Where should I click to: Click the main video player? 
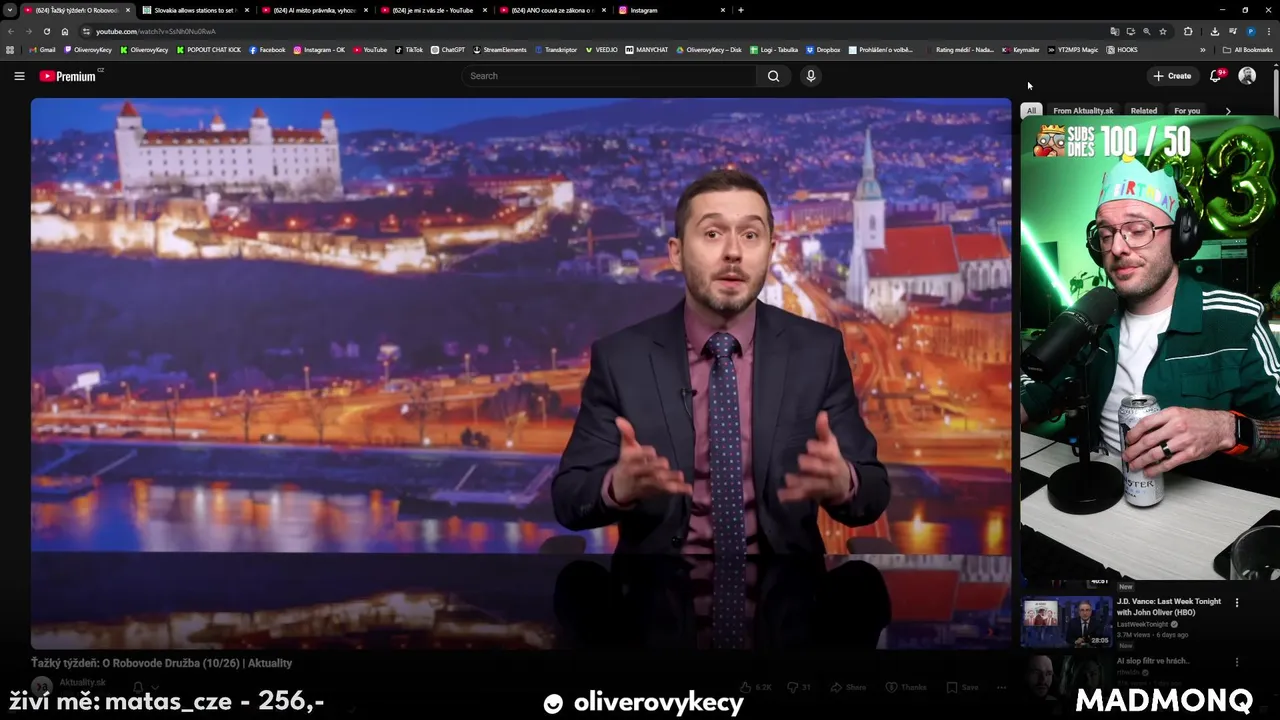tap(521, 374)
